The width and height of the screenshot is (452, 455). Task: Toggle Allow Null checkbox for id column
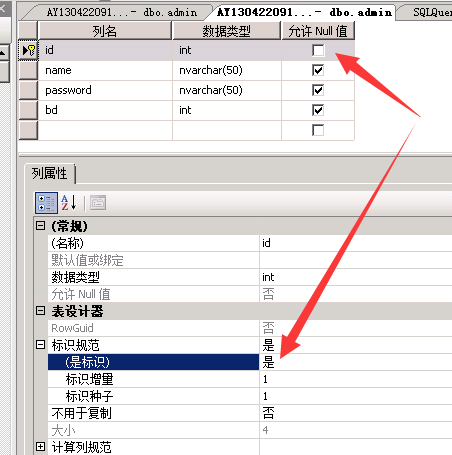[x=318, y=50]
